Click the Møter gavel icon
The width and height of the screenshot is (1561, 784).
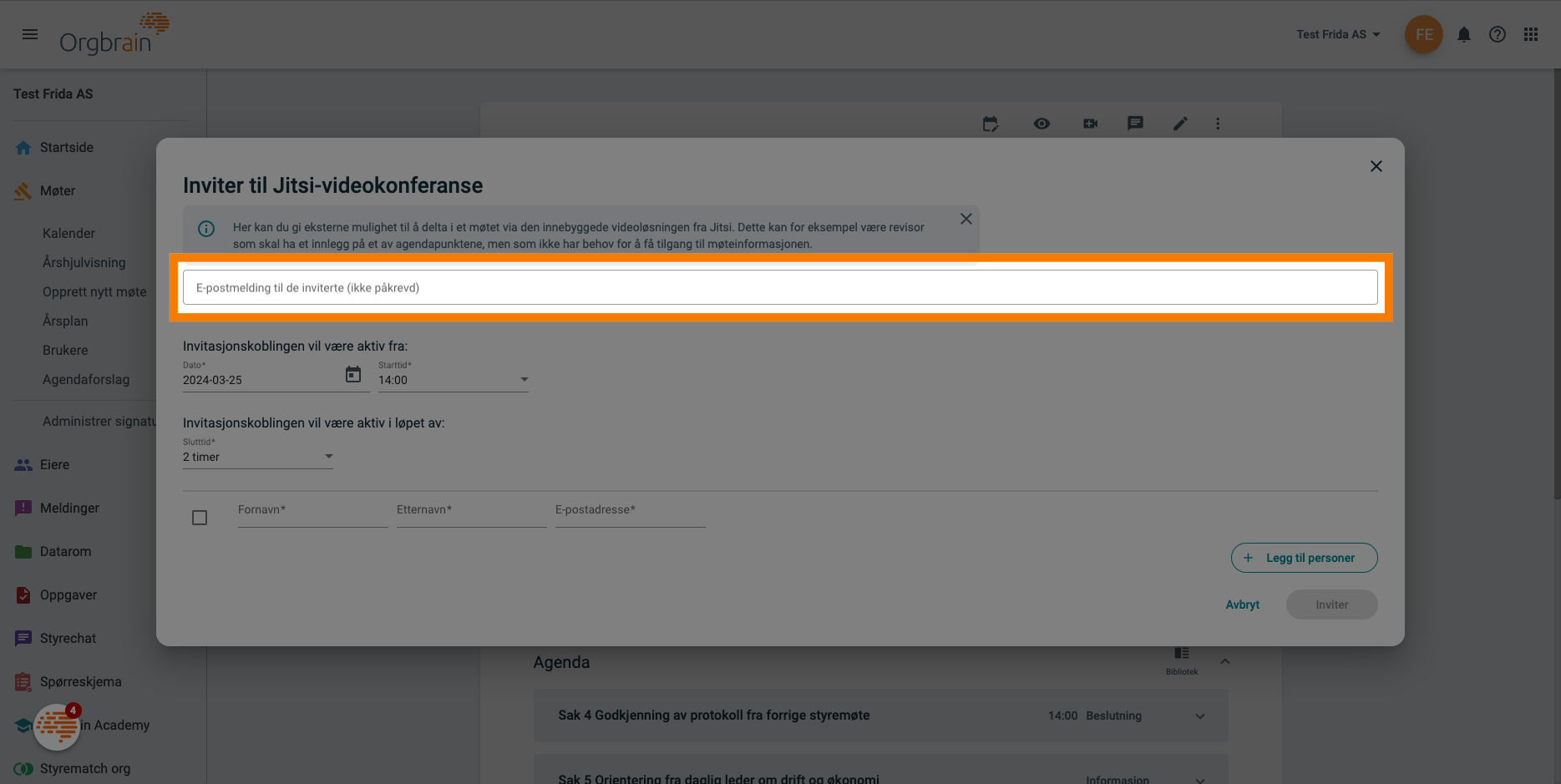pos(23,191)
